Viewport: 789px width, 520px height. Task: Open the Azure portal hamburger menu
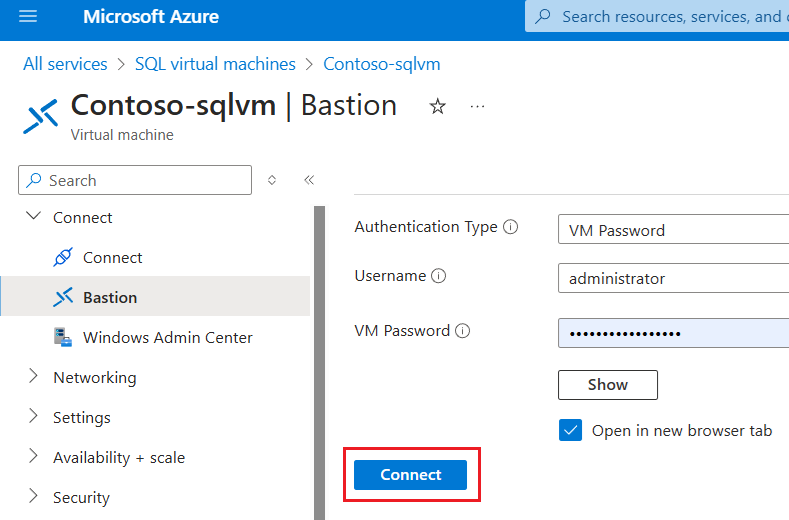tap(27, 17)
